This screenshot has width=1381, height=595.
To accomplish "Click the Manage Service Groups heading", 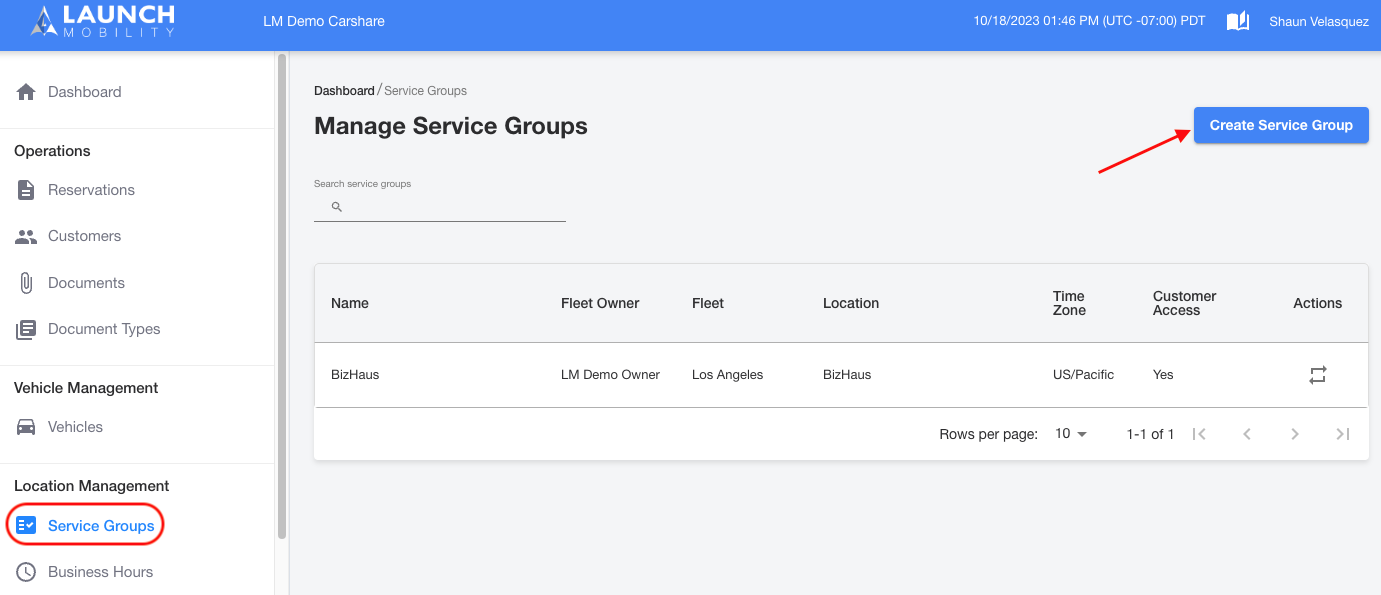I will pyautogui.click(x=451, y=126).
